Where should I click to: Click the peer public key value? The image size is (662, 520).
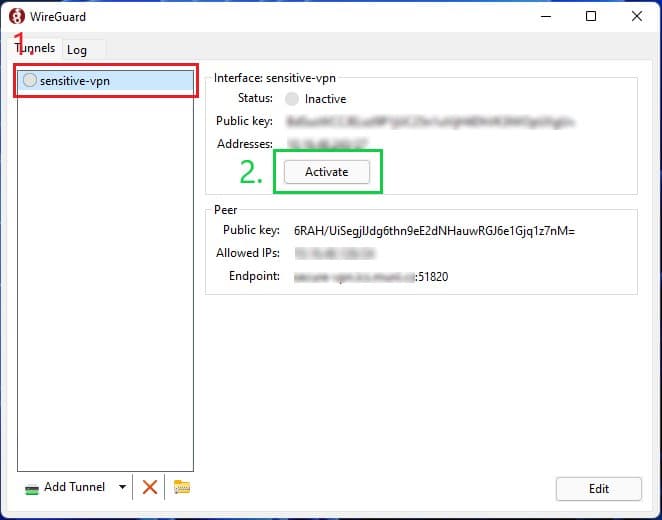click(x=434, y=230)
